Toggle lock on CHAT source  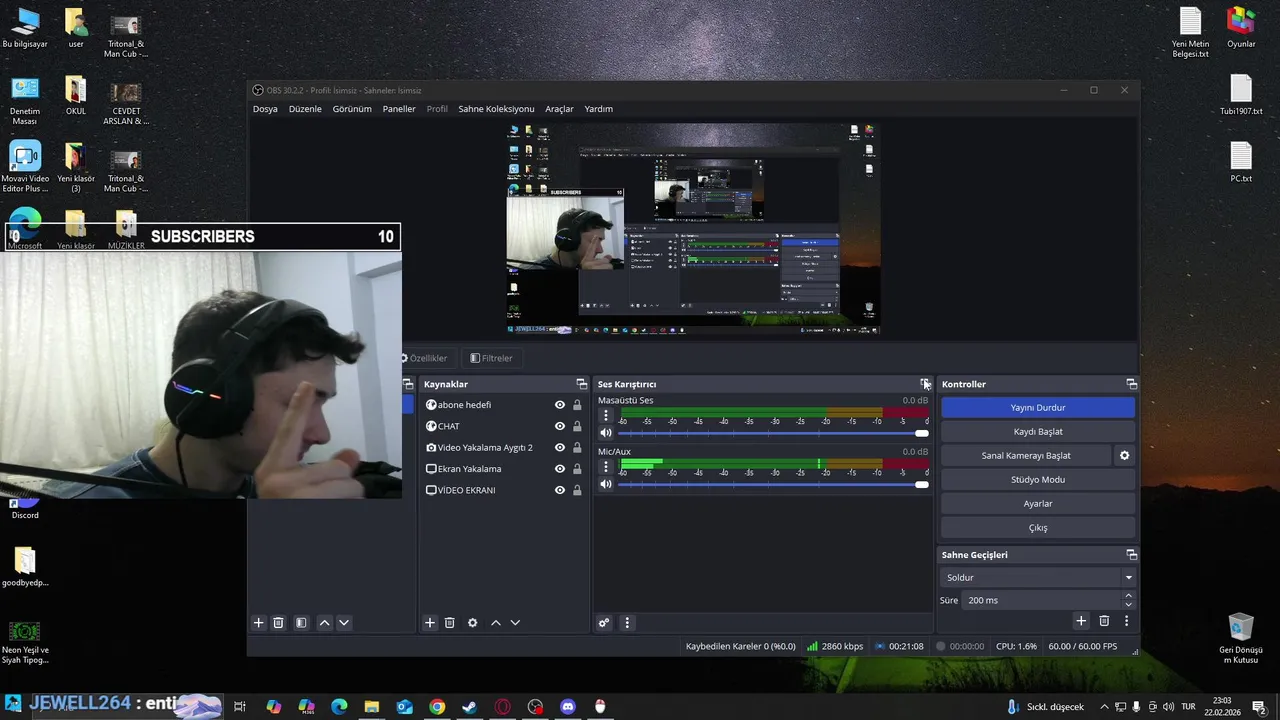[x=577, y=426]
